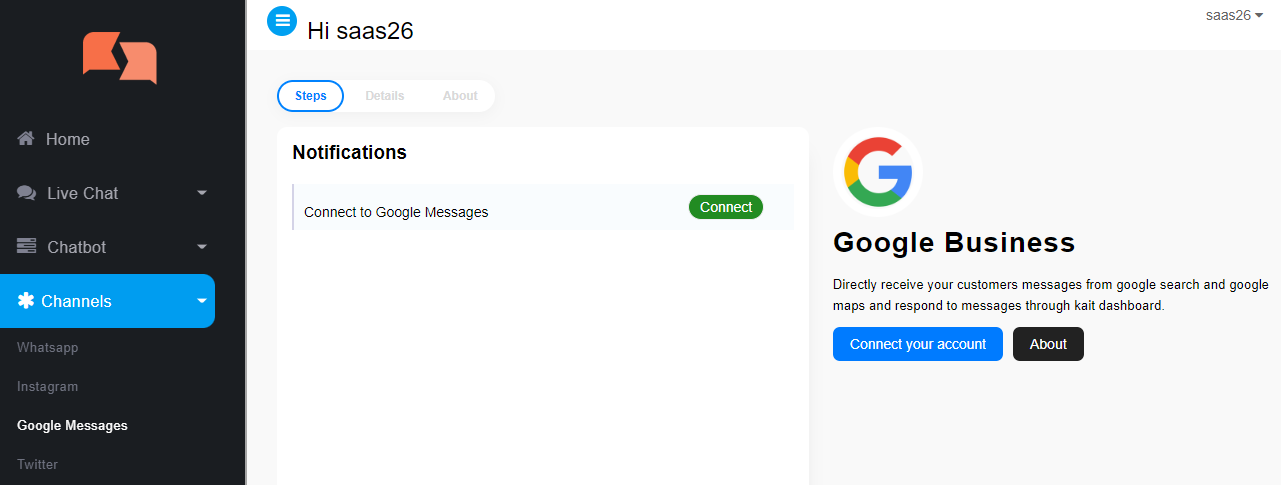This screenshot has width=1281, height=485.
Task: Select Google Messages in sidebar
Action: pos(73,426)
